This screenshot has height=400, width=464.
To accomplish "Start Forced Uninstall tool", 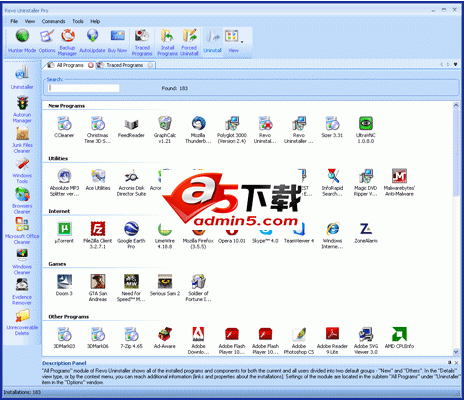I will (x=189, y=42).
